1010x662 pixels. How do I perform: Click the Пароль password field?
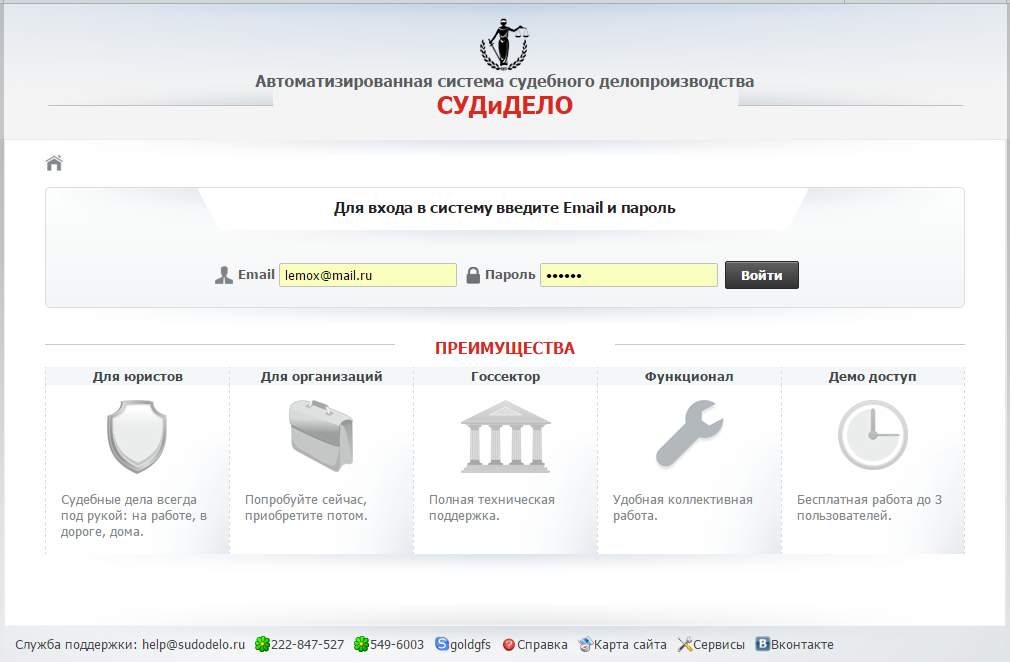[x=628, y=275]
